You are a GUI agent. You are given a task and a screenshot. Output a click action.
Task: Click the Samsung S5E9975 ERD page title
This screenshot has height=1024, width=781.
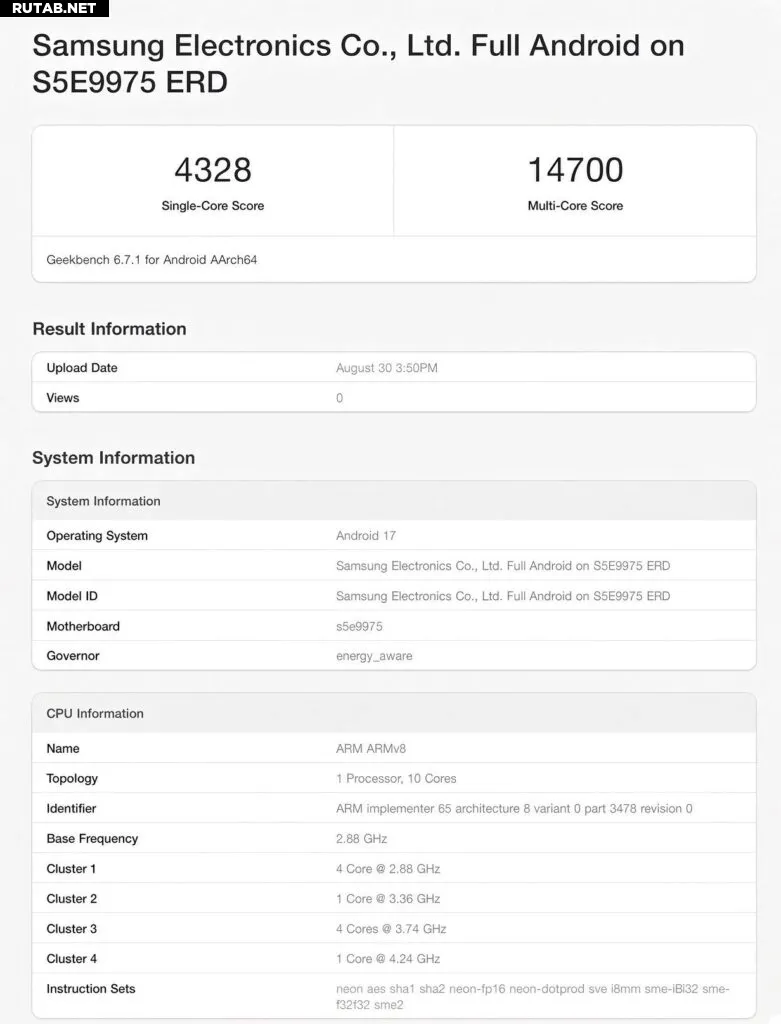click(359, 63)
